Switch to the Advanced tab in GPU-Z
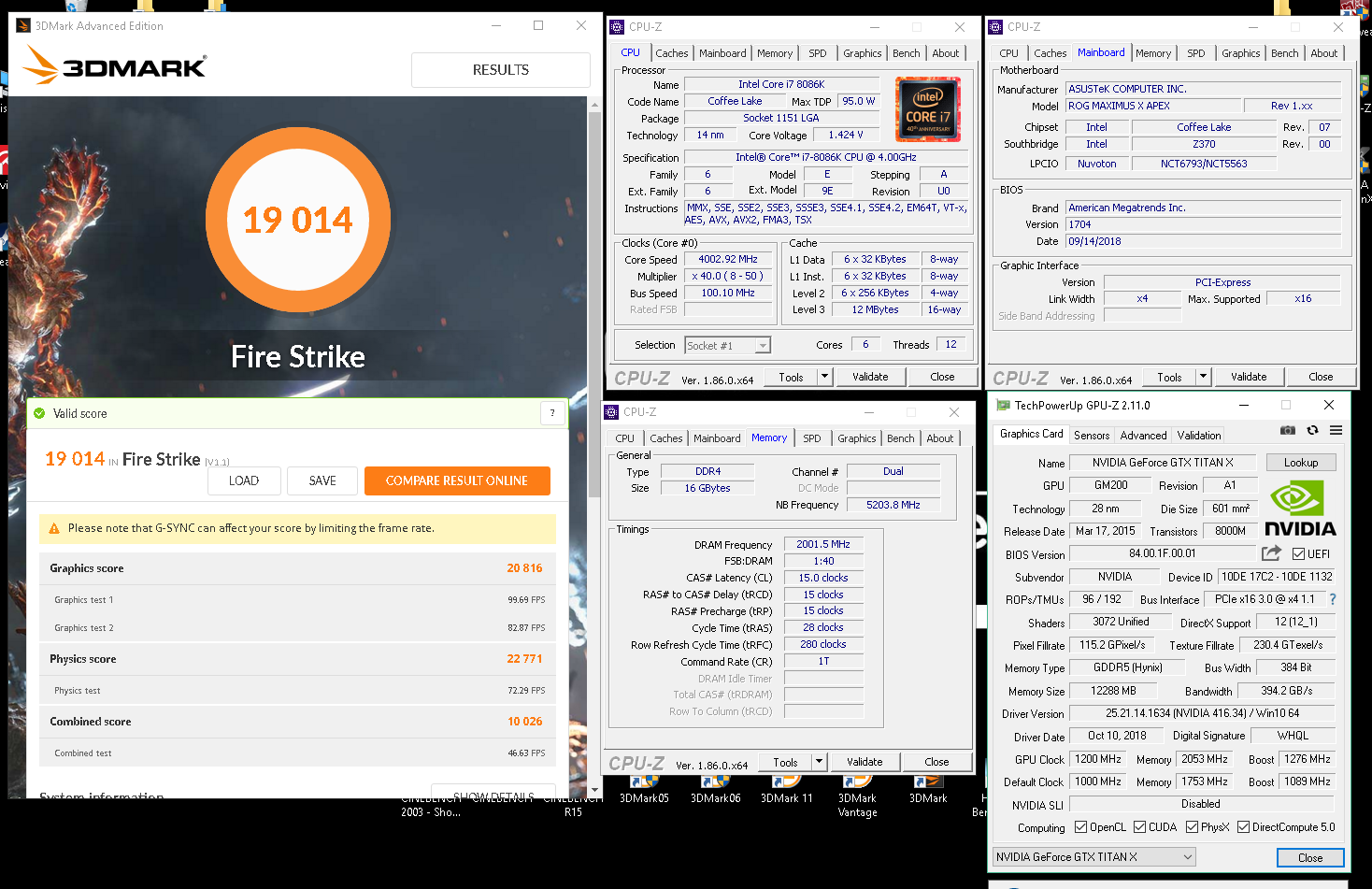 (1143, 436)
